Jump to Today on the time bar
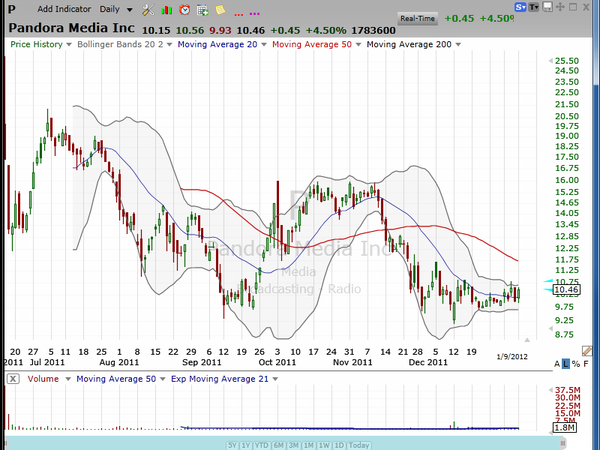 click(359, 445)
